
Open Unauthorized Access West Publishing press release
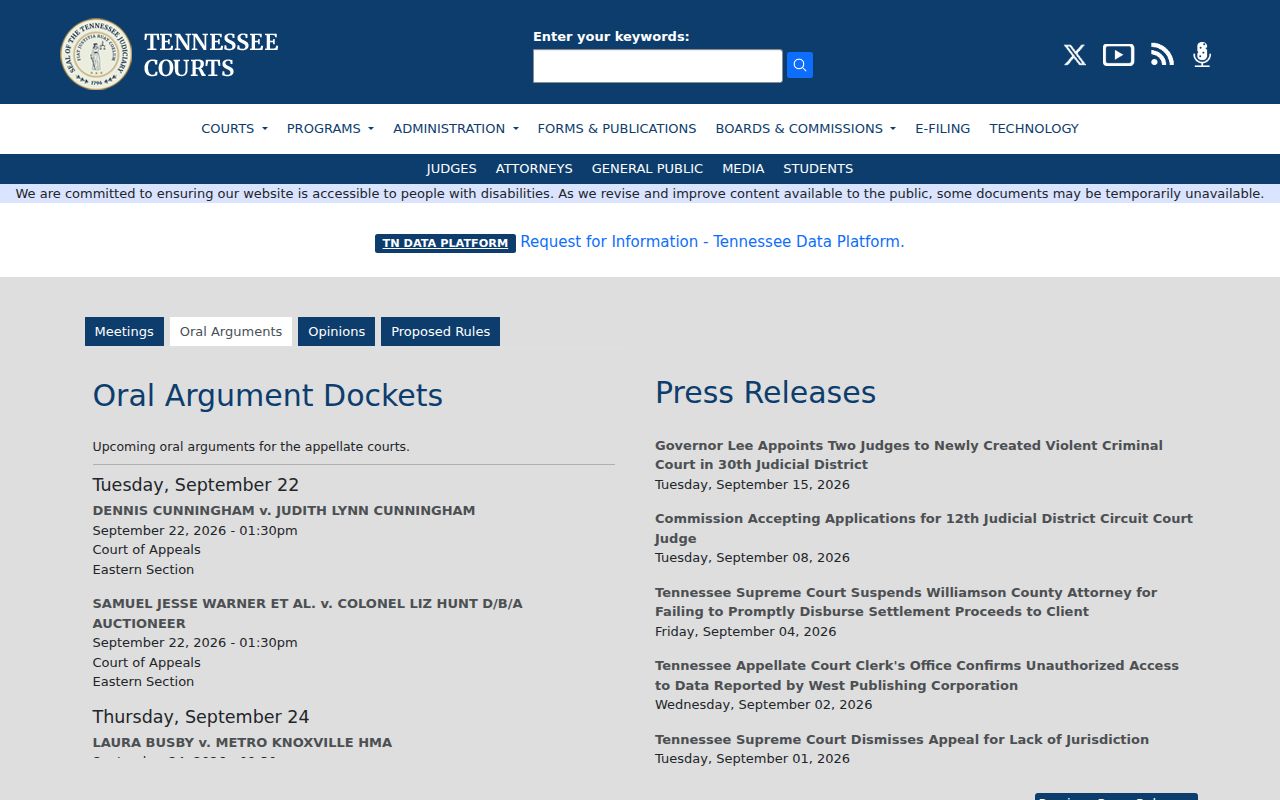pos(917,675)
